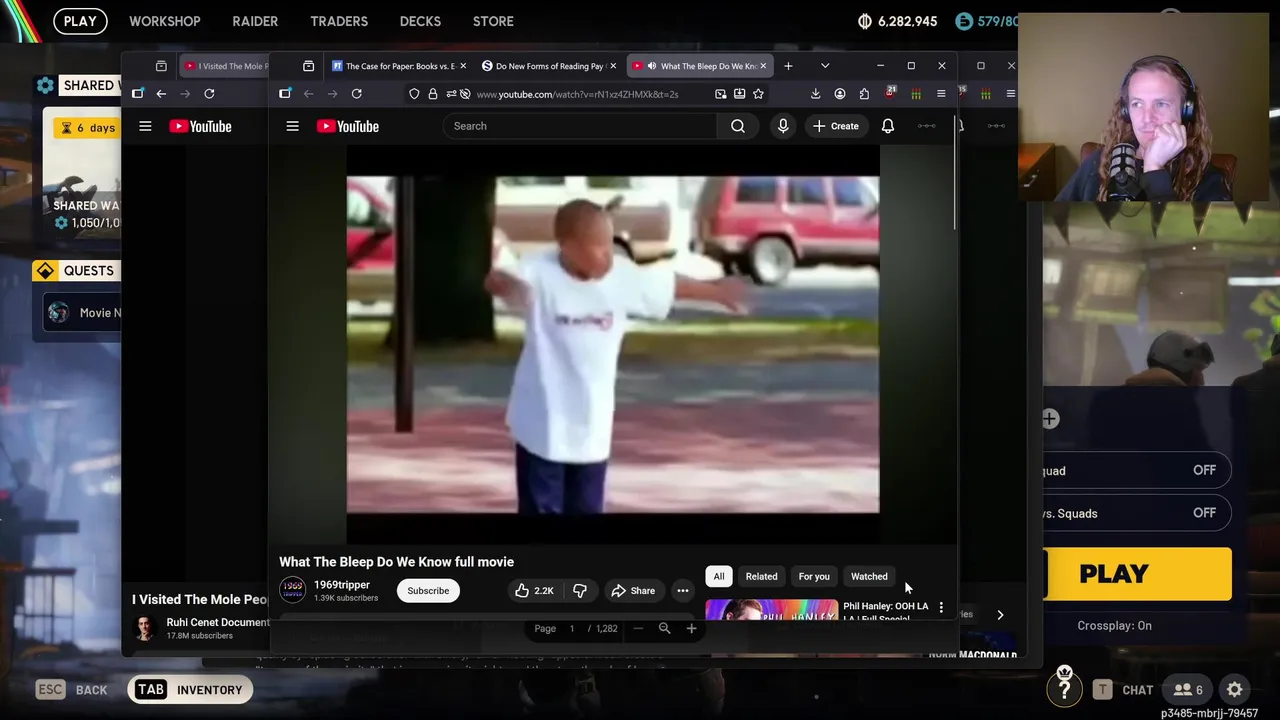Open the 1969tripper channel name link
1280x720 pixels.
pos(342,585)
